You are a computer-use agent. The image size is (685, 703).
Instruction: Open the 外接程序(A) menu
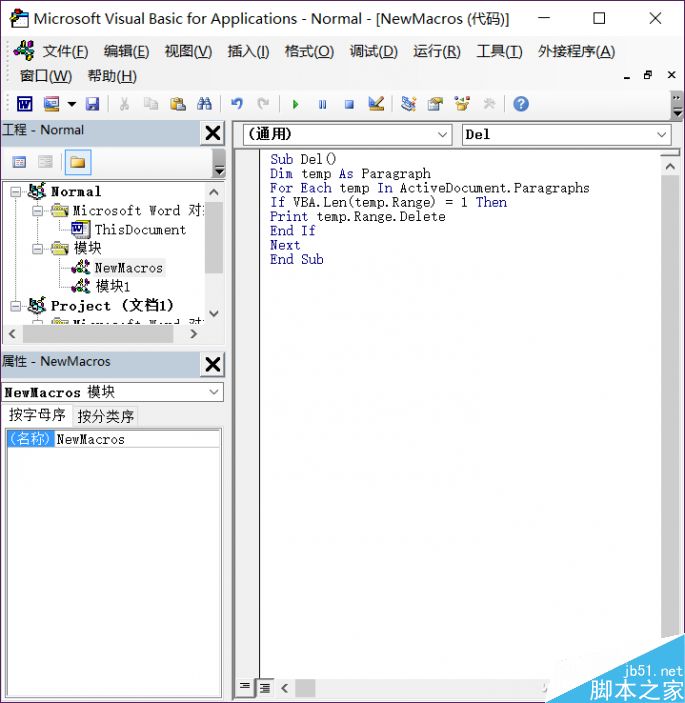[577, 52]
